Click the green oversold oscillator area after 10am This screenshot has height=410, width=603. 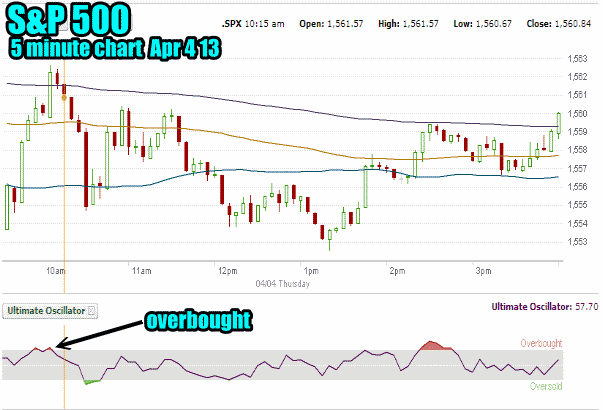(x=92, y=382)
